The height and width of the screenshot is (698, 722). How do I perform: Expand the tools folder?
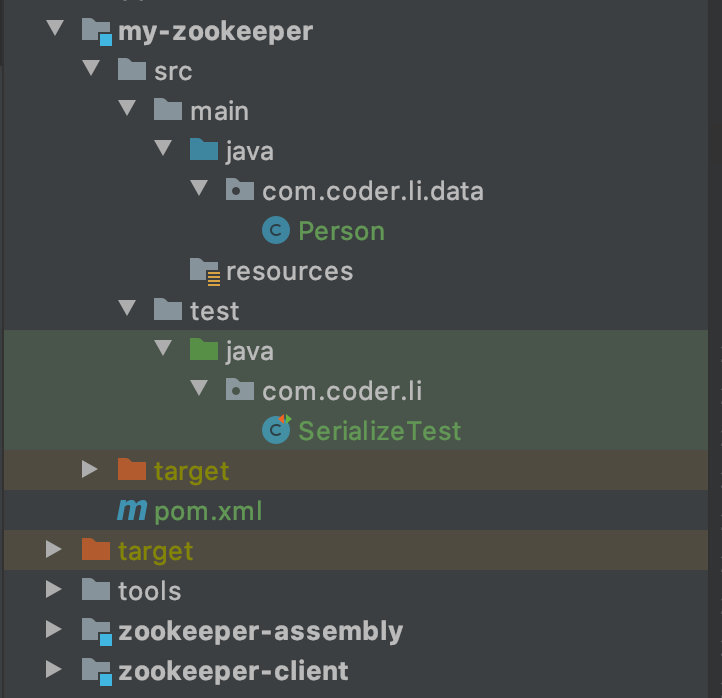(x=54, y=590)
